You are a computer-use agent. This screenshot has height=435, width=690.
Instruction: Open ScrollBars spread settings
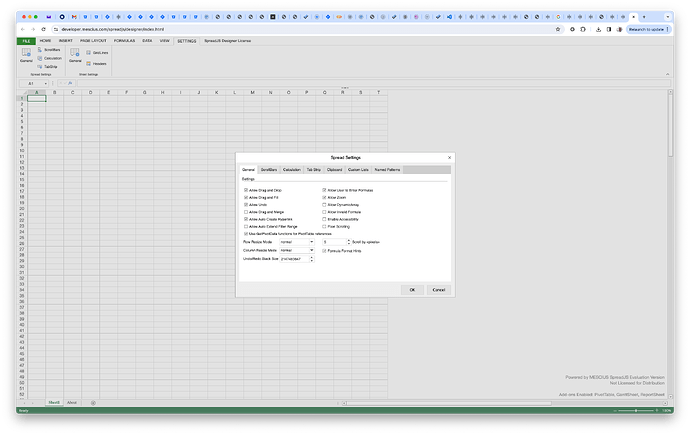click(x=49, y=50)
